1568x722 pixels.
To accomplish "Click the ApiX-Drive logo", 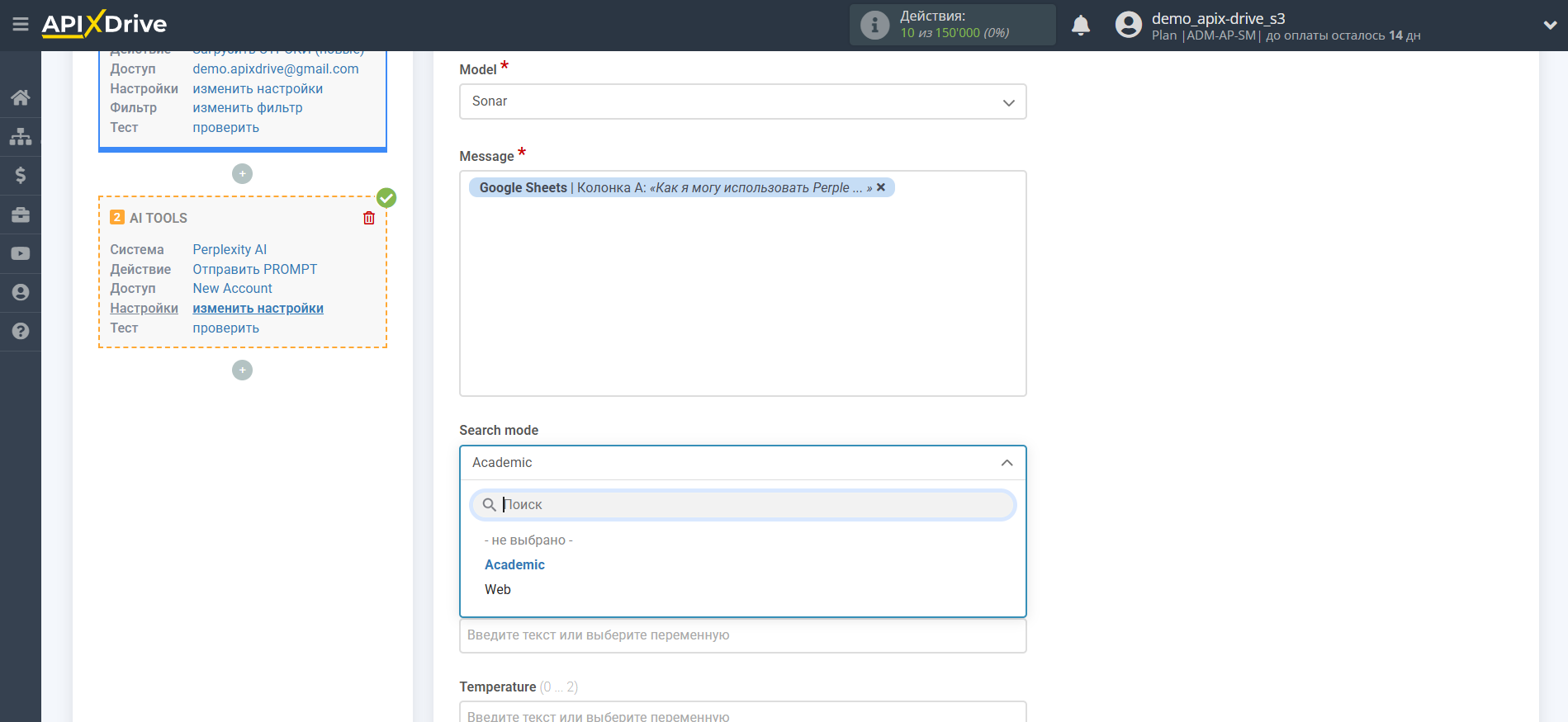I will 104,24.
